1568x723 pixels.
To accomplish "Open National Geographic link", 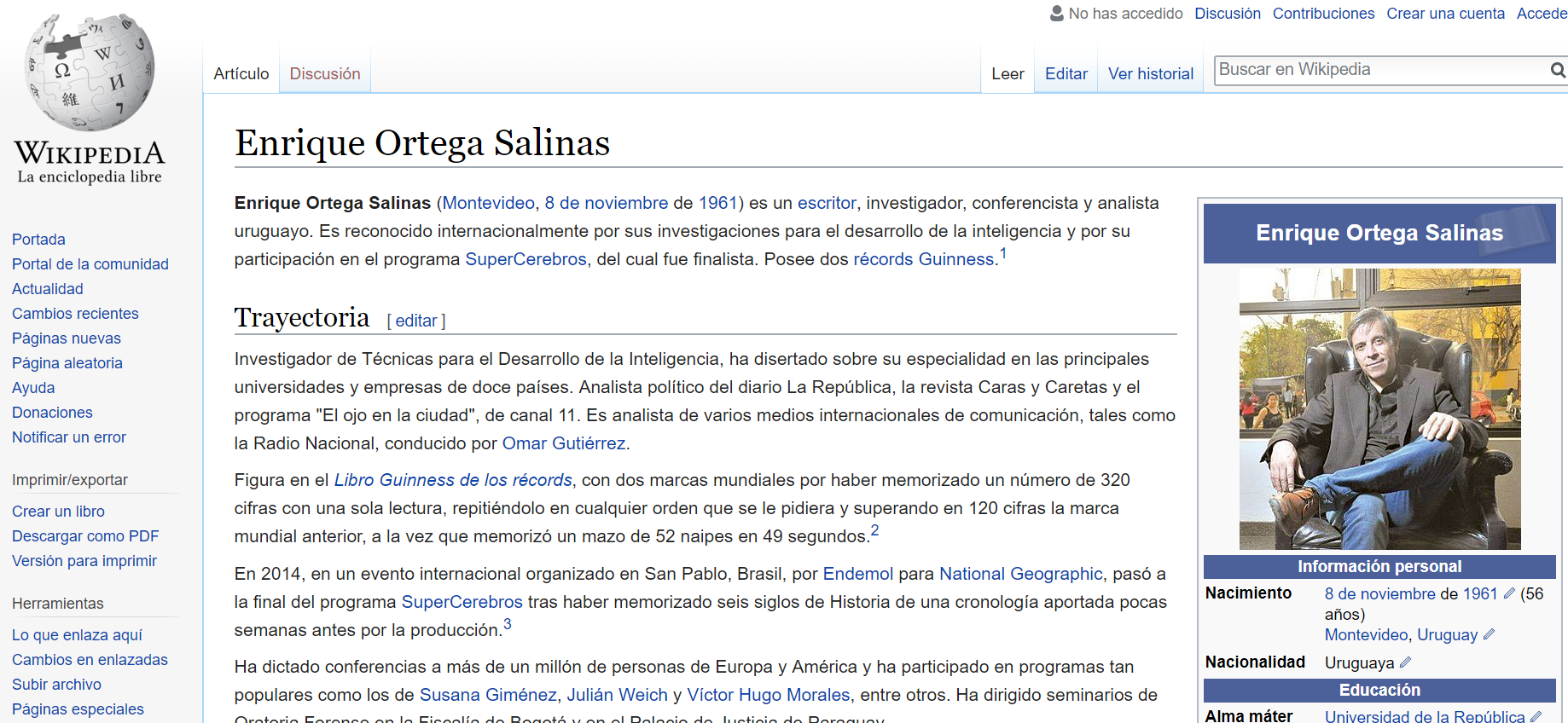I will click(x=1021, y=574).
